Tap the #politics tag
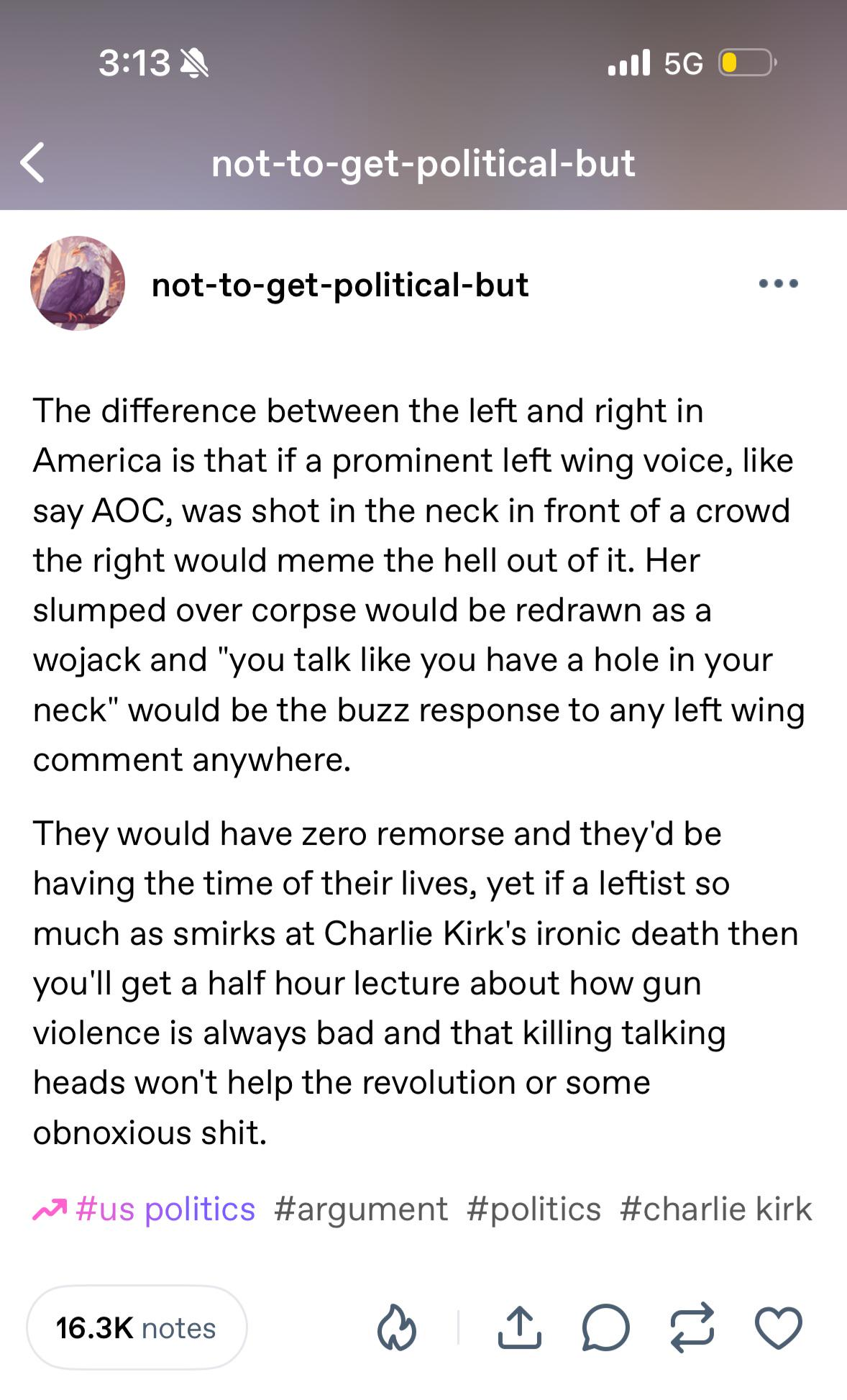The width and height of the screenshot is (847, 1400). tap(534, 1209)
